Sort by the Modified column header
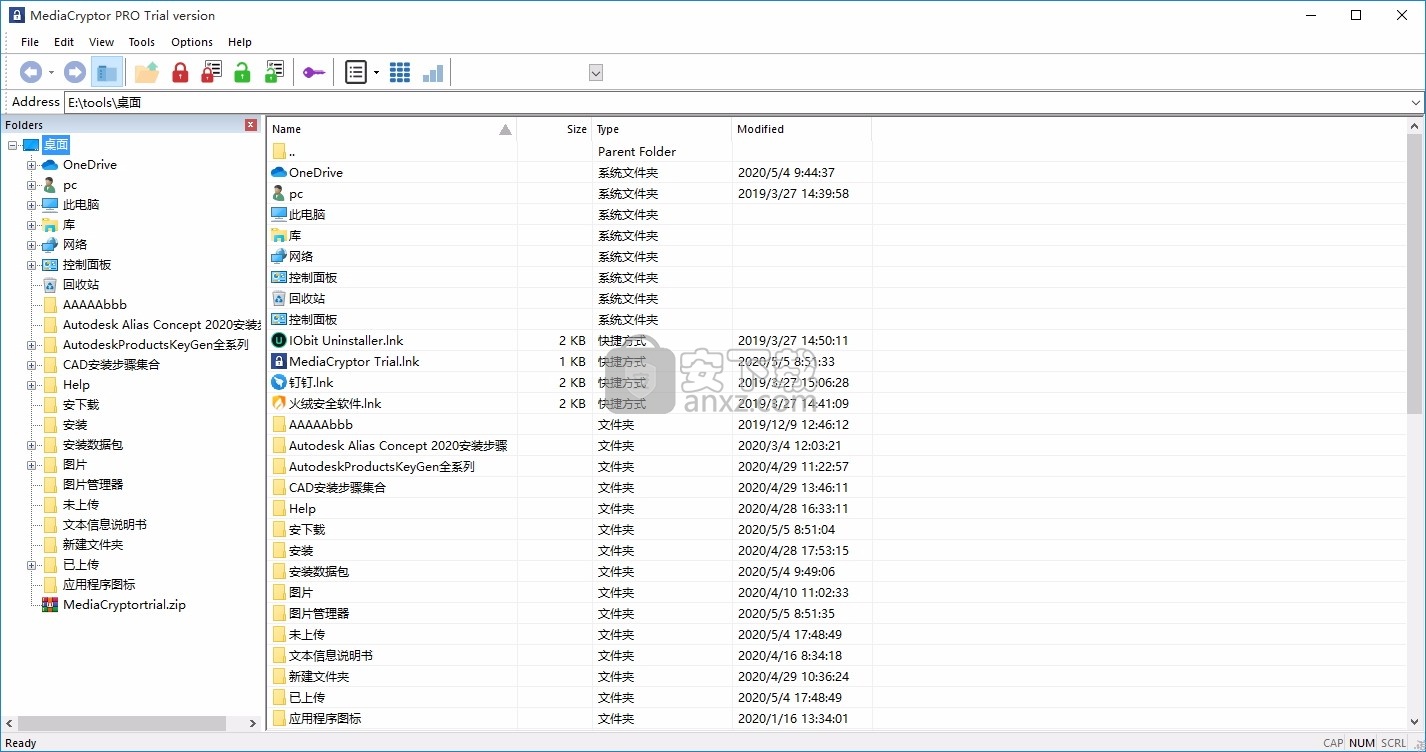 802,129
